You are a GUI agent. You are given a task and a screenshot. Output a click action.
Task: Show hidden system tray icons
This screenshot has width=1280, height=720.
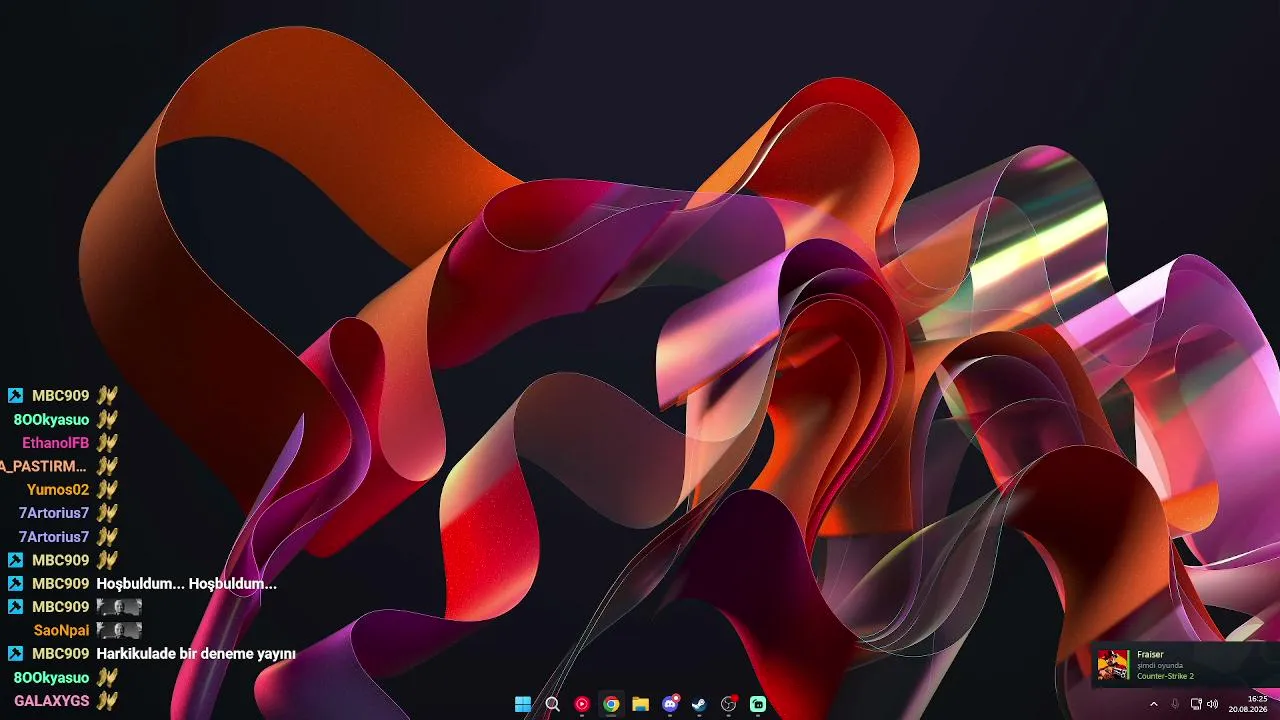point(1154,704)
